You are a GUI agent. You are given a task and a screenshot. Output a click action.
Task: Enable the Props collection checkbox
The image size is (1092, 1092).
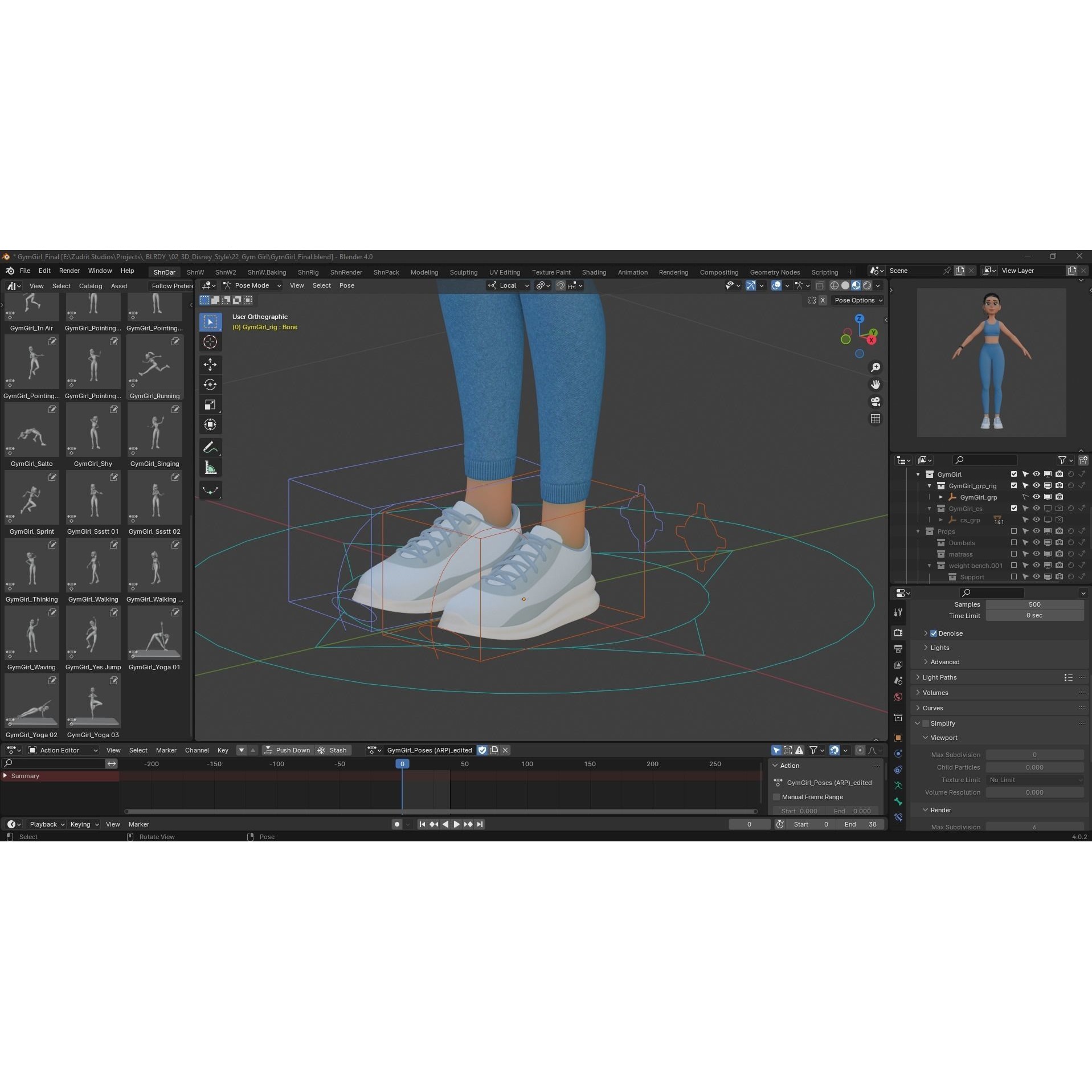[1014, 531]
